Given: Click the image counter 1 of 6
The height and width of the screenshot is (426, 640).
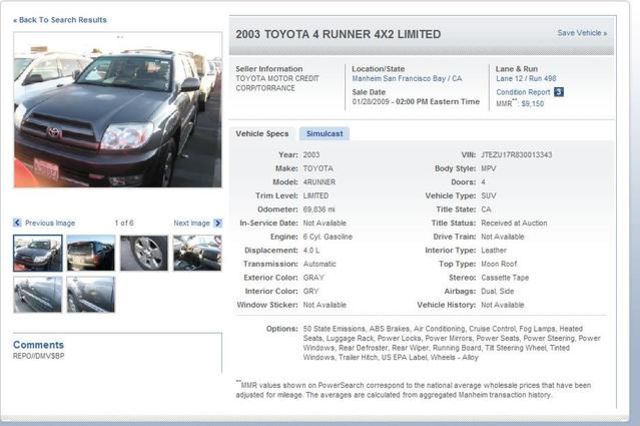Looking at the screenshot, I should (x=124, y=223).
